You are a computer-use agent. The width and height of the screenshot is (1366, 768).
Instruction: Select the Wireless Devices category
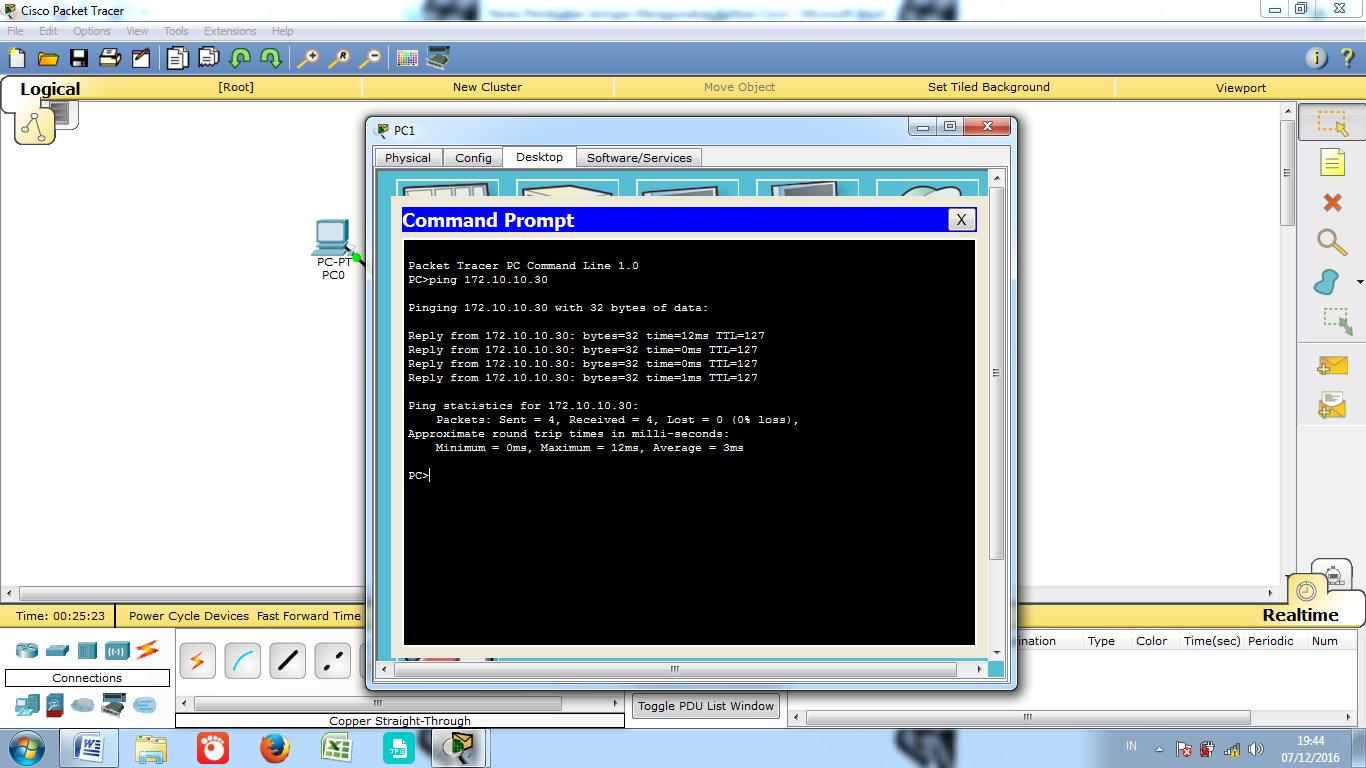117,651
